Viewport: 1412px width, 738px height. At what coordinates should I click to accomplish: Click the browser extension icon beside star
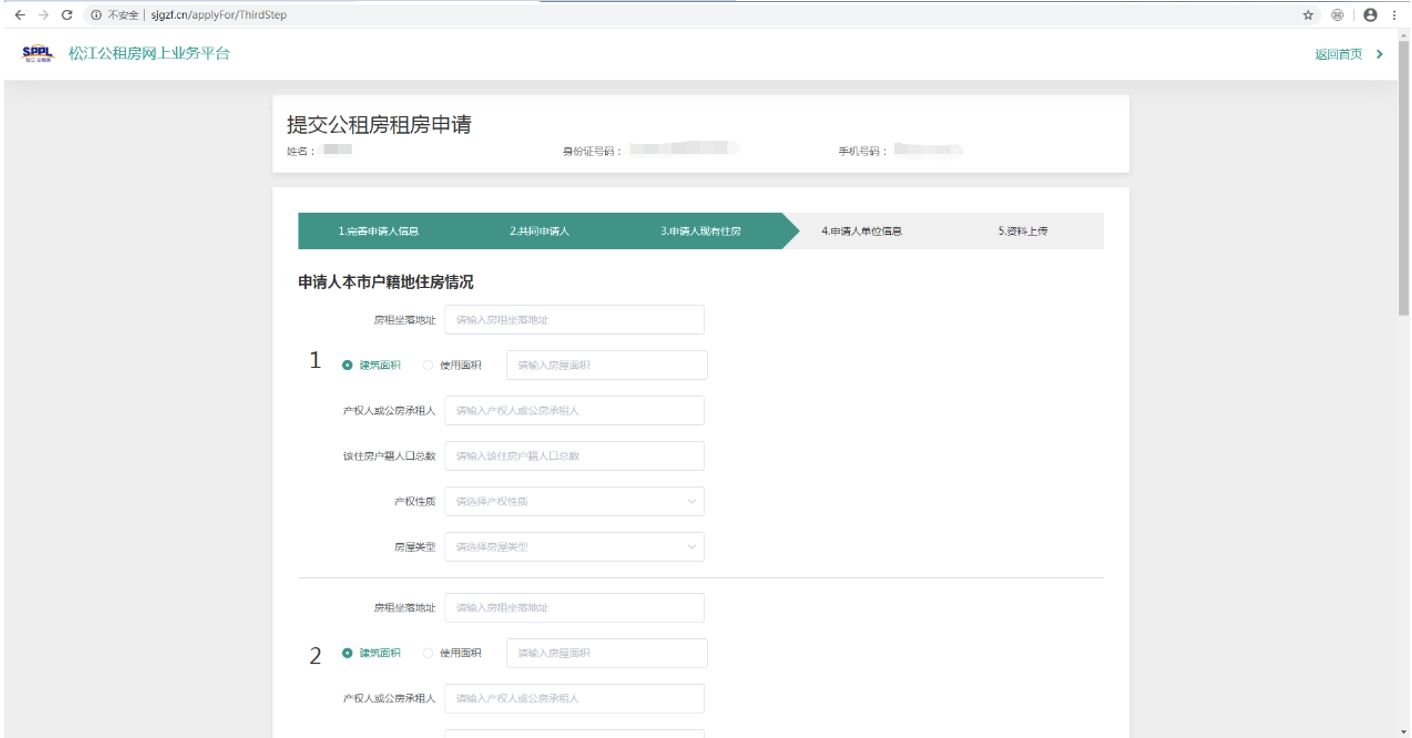1337,15
